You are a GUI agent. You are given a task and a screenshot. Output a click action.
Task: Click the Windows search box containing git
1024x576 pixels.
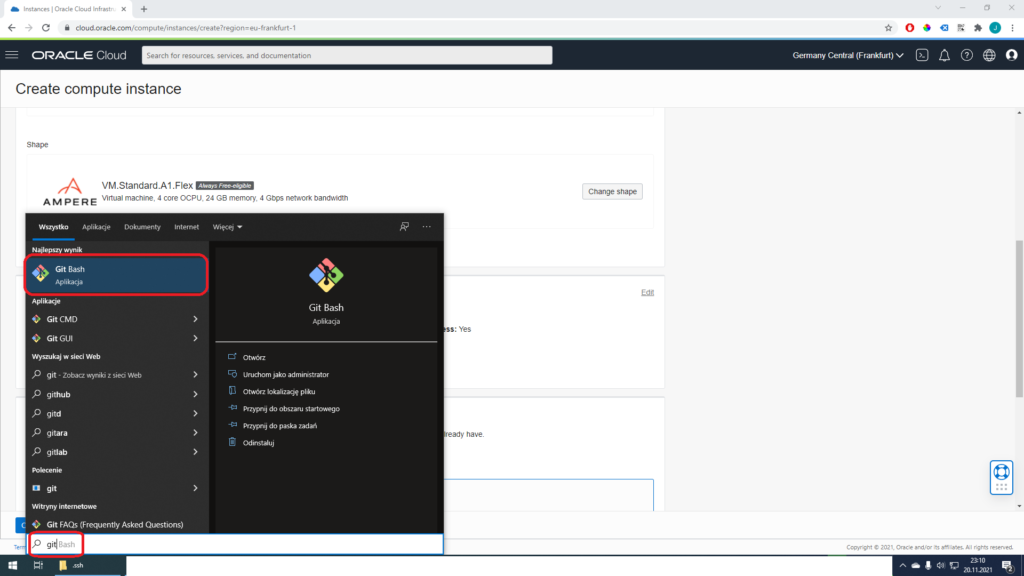click(235, 544)
